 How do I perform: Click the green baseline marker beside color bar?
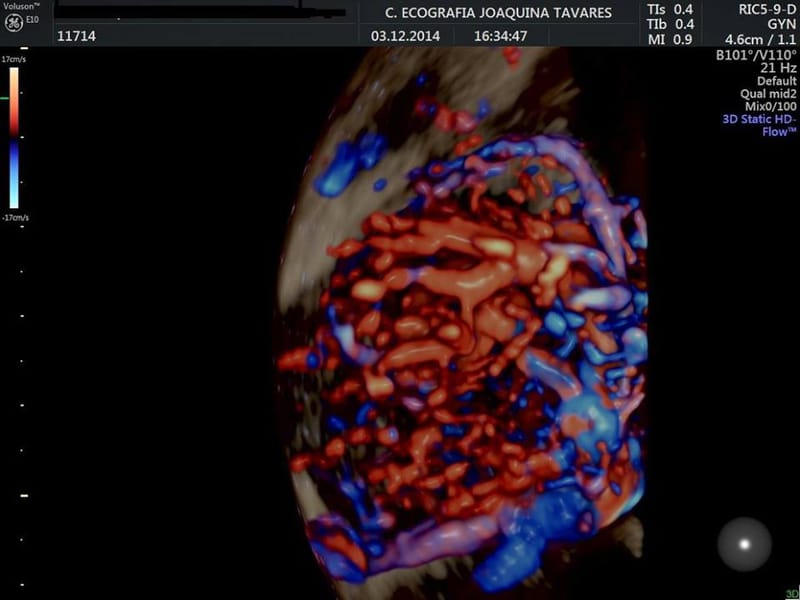5,98
